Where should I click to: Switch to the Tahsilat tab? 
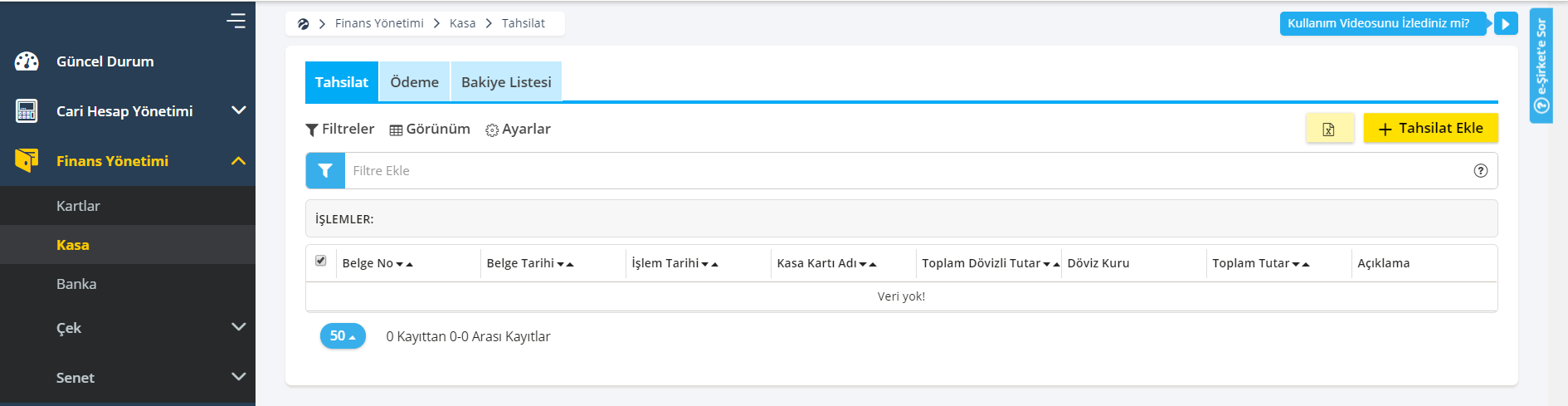tap(342, 82)
